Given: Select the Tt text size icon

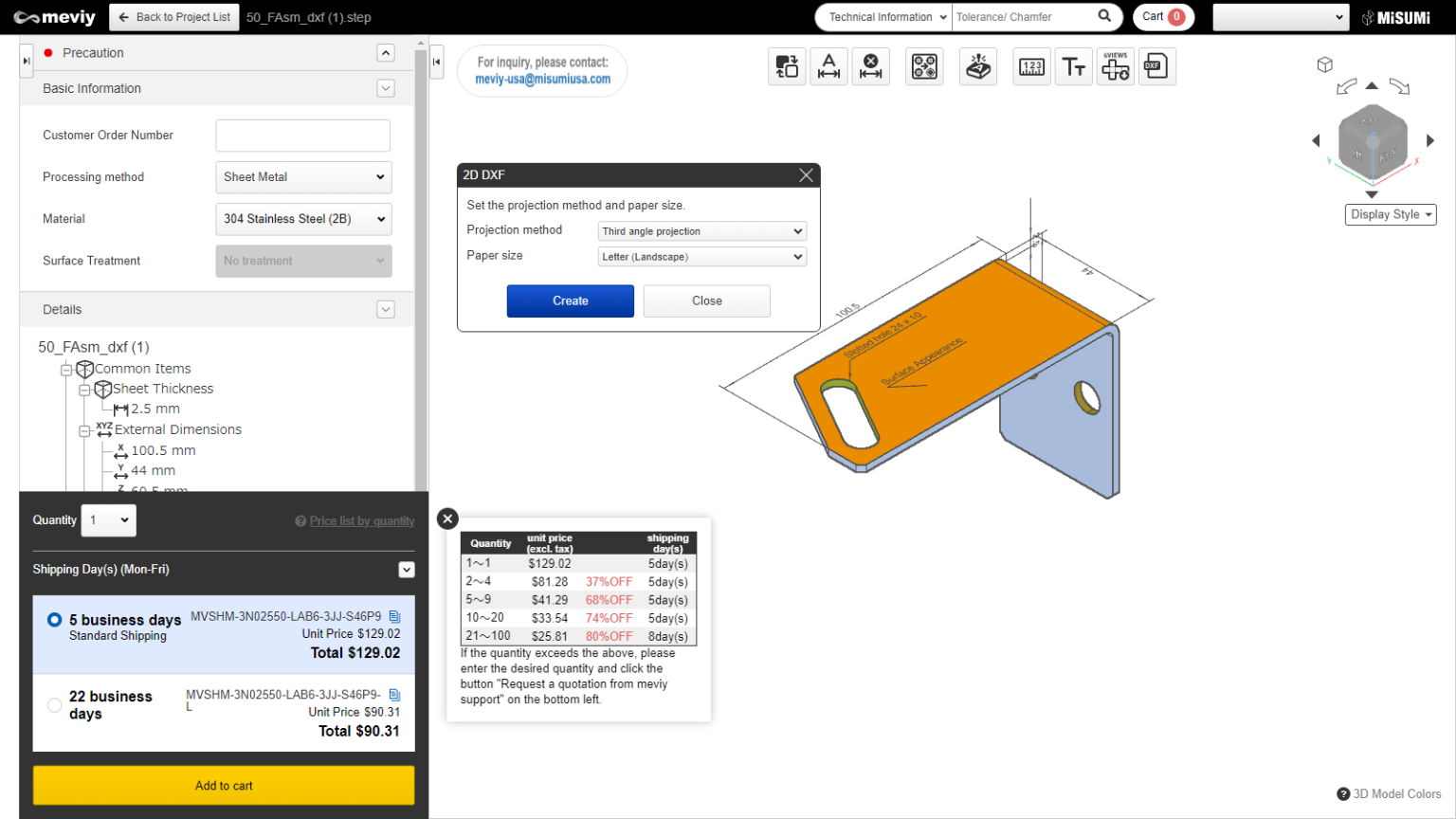Looking at the screenshot, I should (x=1074, y=66).
